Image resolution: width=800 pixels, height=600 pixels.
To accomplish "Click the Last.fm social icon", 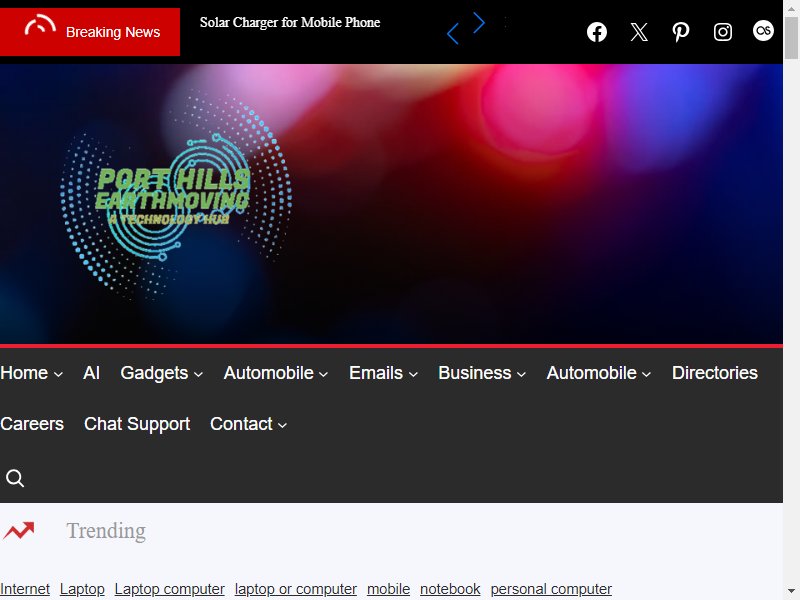I will point(763,31).
